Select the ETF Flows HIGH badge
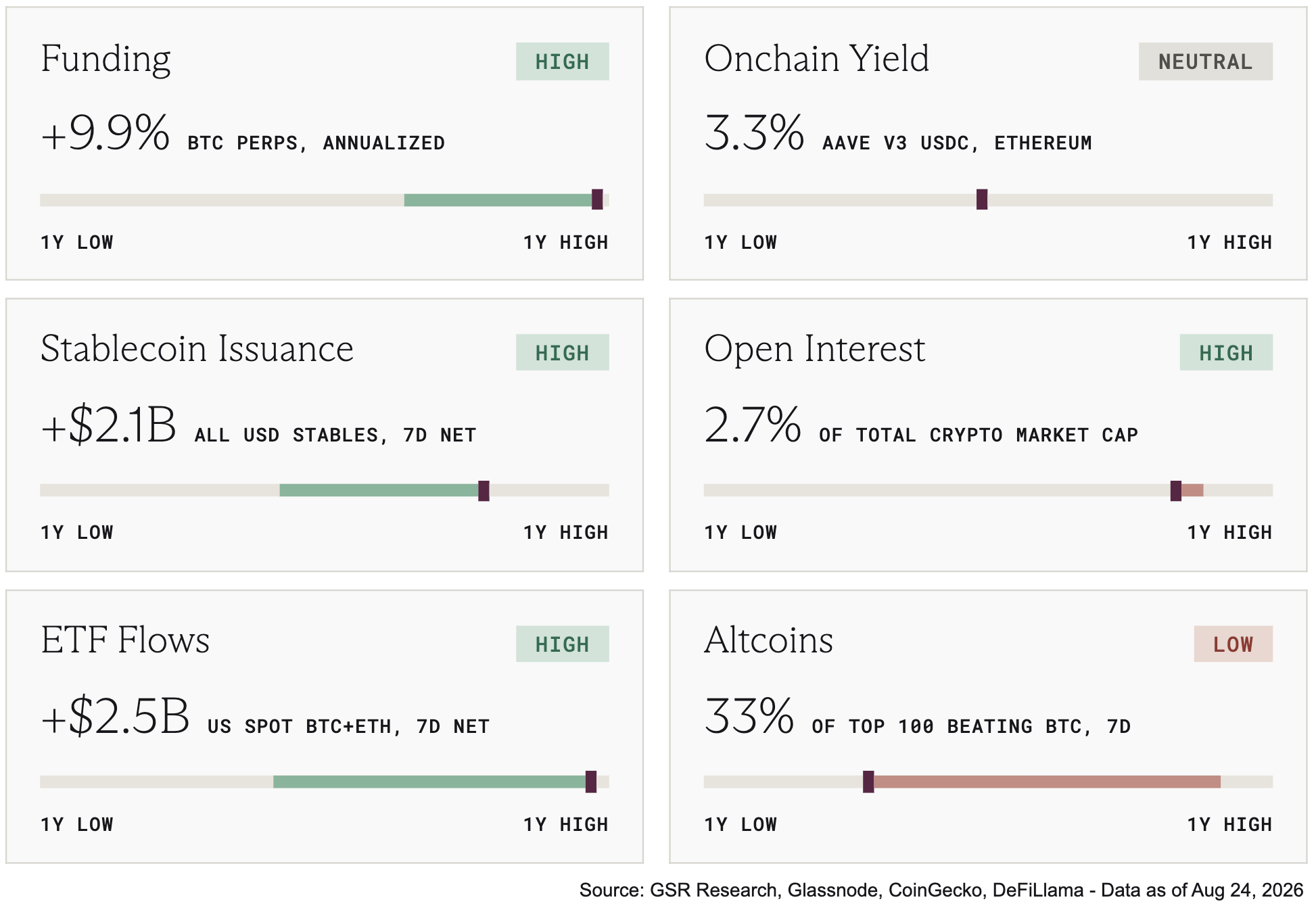 point(562,644)
